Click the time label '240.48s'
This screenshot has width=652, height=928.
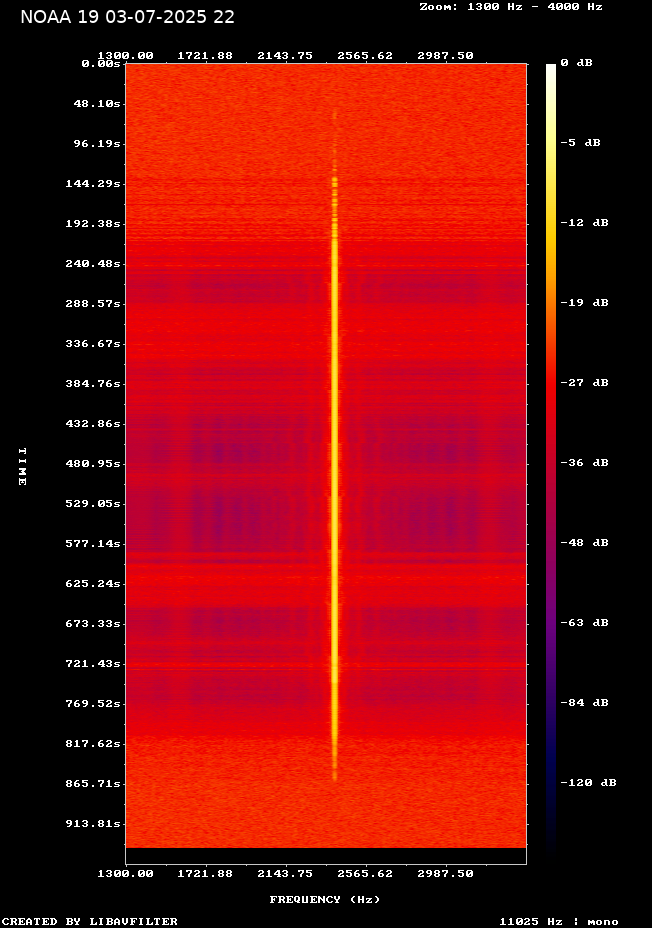coord(93,264)
